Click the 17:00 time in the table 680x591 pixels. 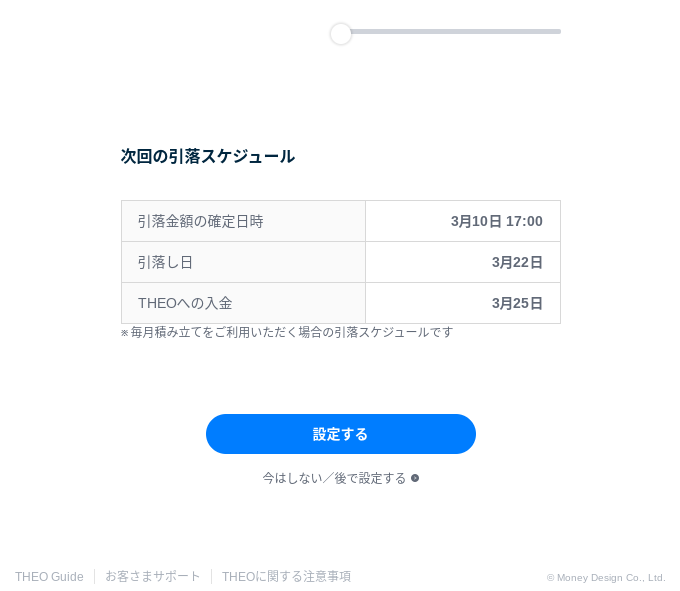pyautogui.click(x=524, y=221)
